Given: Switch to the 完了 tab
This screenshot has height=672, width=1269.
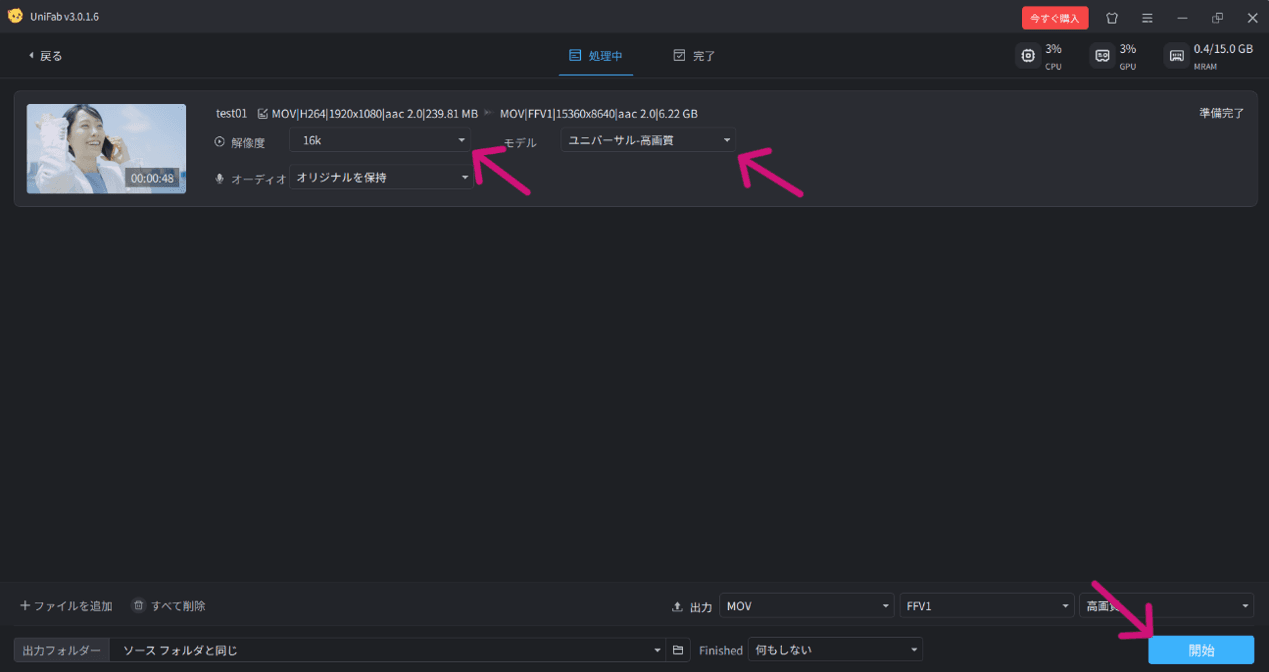Looking at the screenshot, I should click(x=694, y=56).
